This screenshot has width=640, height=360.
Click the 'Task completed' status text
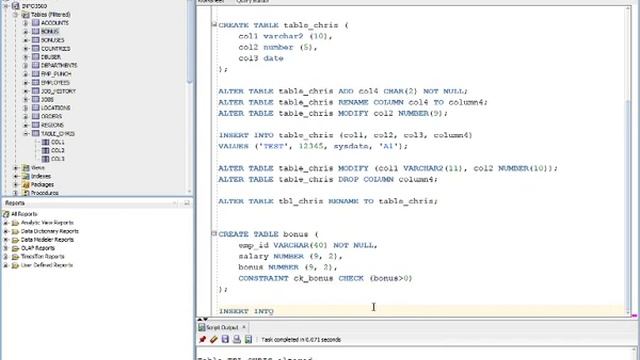tap(301, 340)
